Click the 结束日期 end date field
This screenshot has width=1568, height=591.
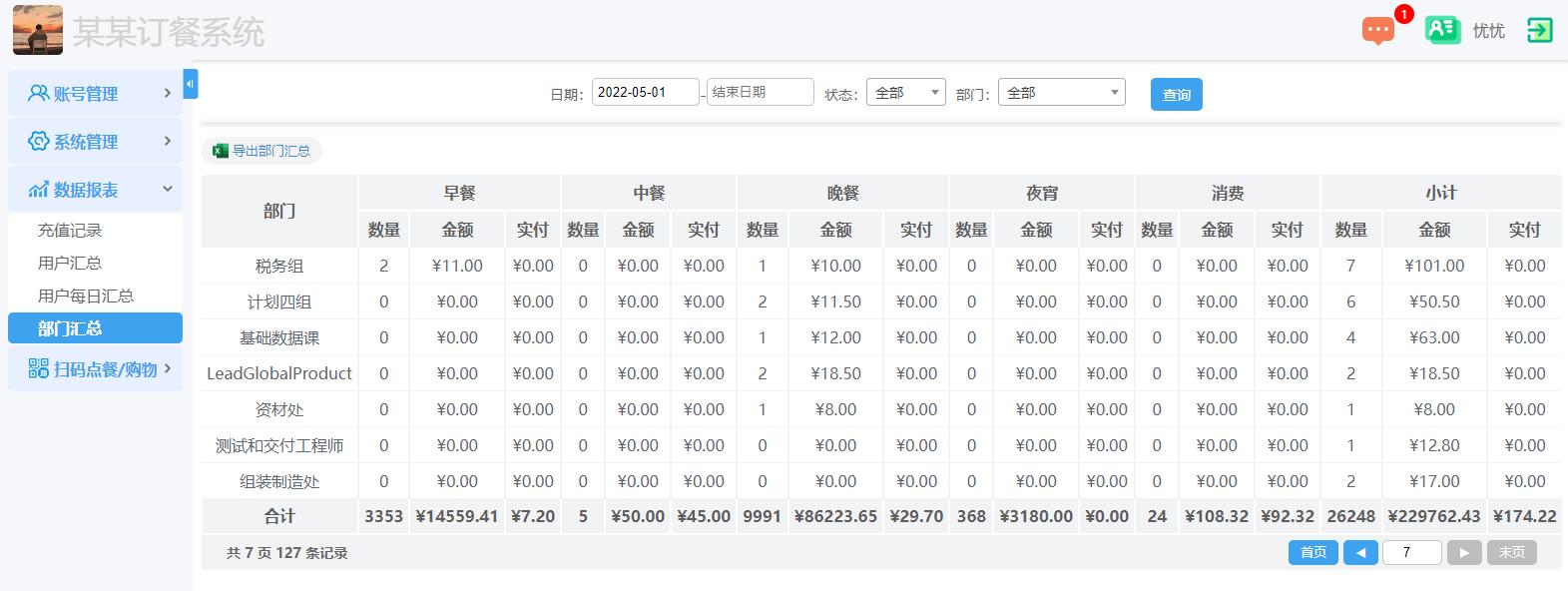[760, 92]
